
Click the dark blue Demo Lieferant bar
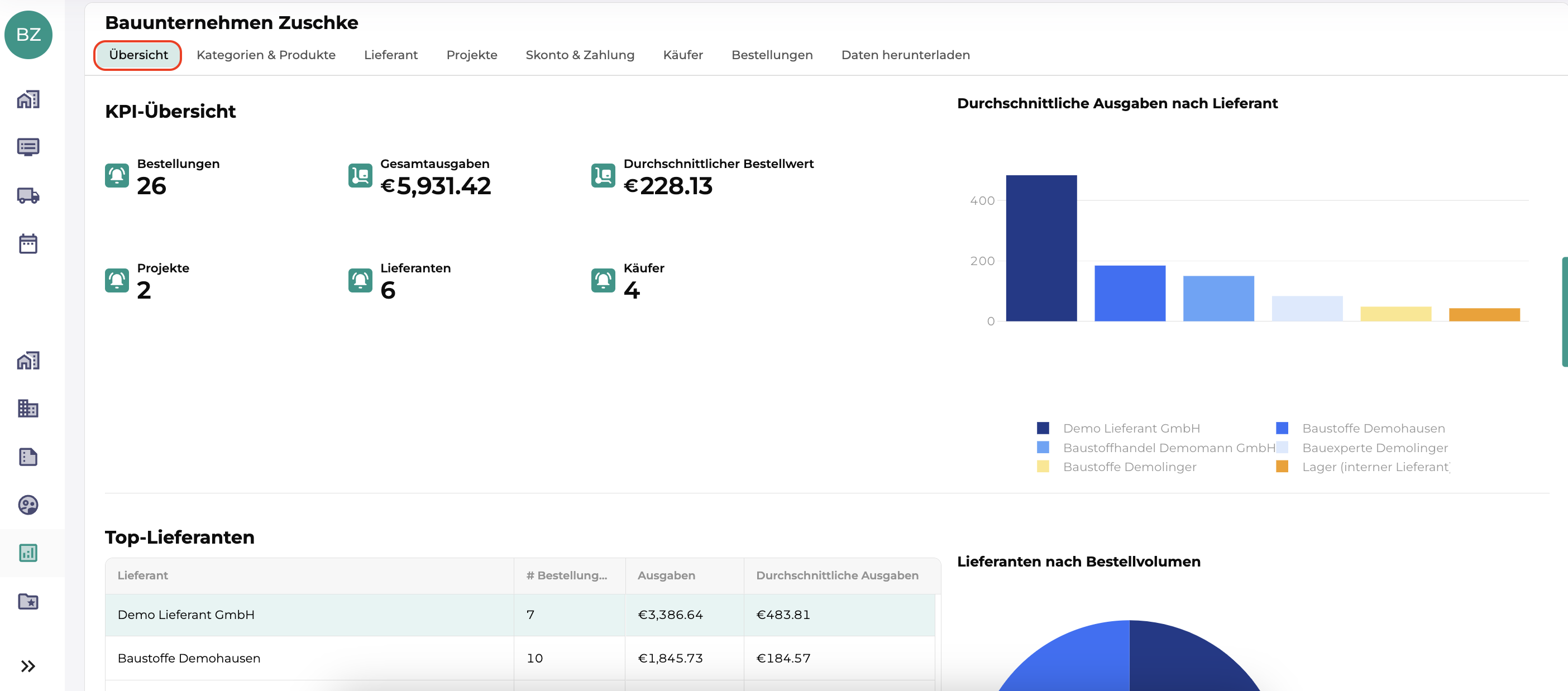[1041, 248]
